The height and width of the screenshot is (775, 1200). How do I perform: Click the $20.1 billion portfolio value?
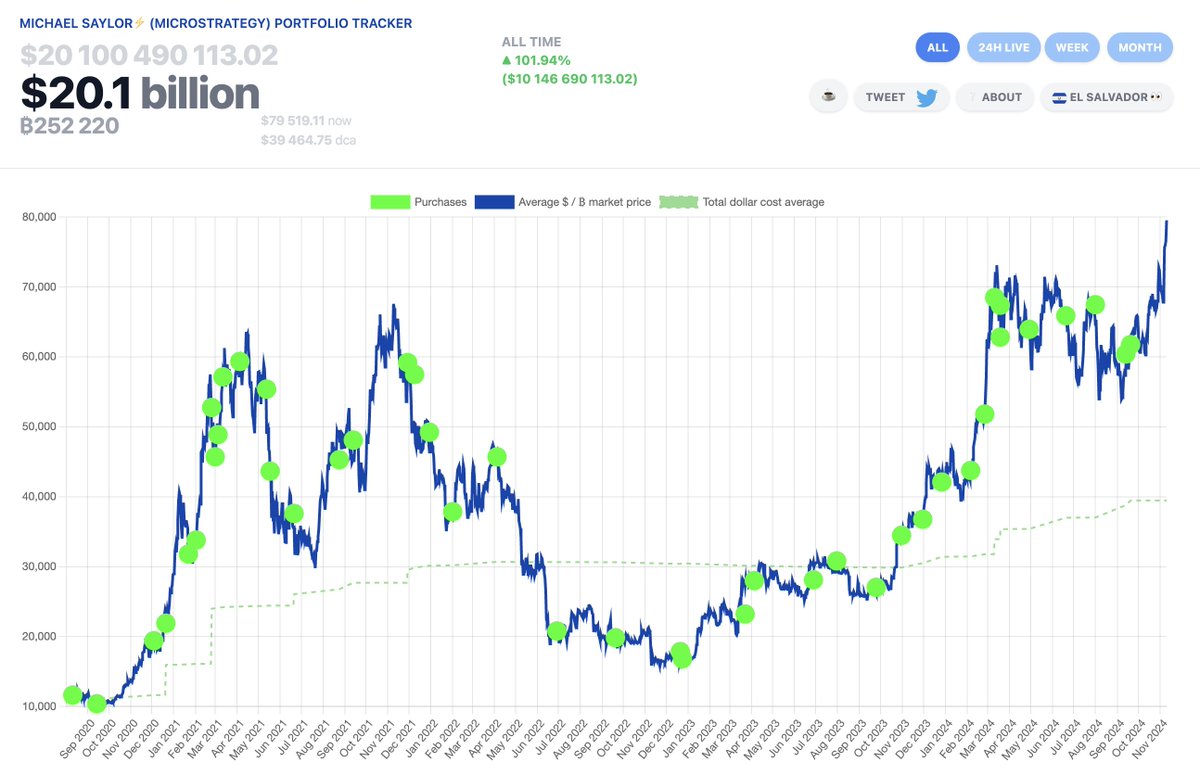click(x=140, y=93)
